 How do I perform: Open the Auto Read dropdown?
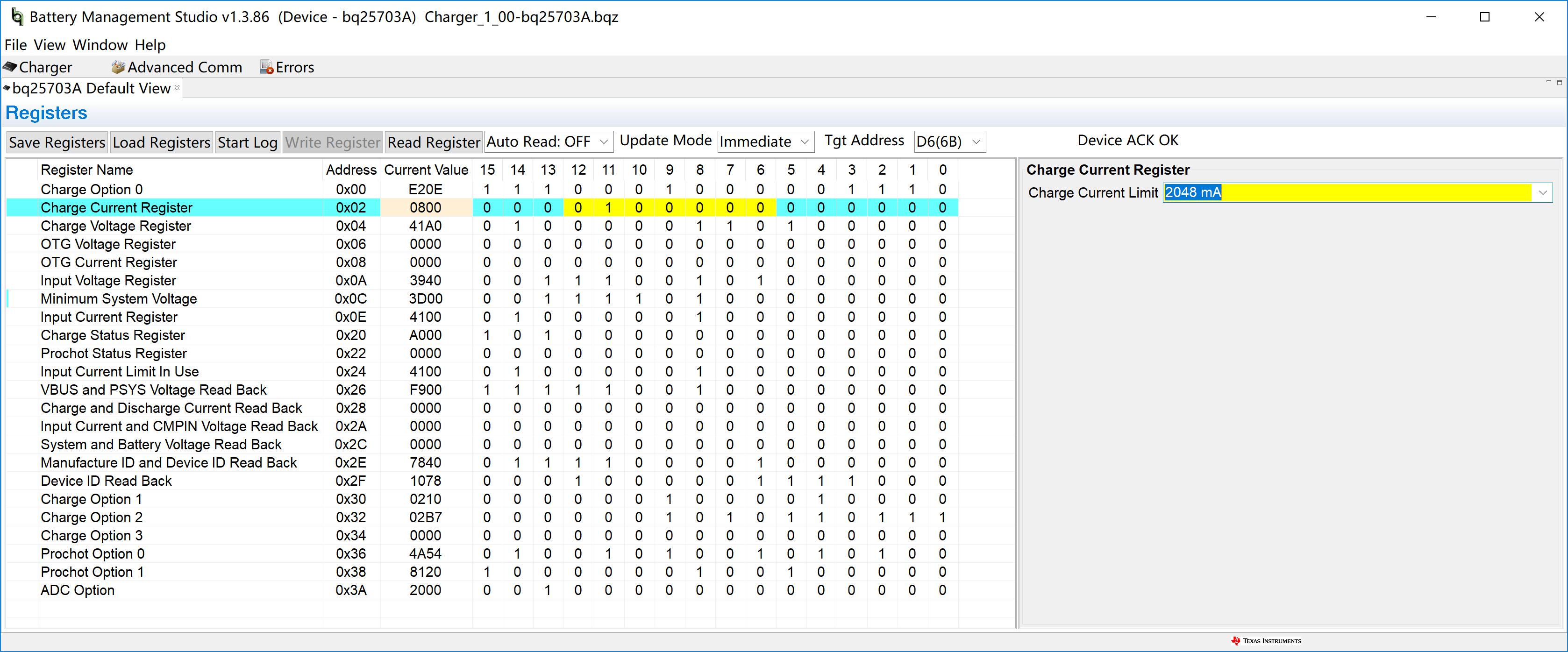pos(549,142)
